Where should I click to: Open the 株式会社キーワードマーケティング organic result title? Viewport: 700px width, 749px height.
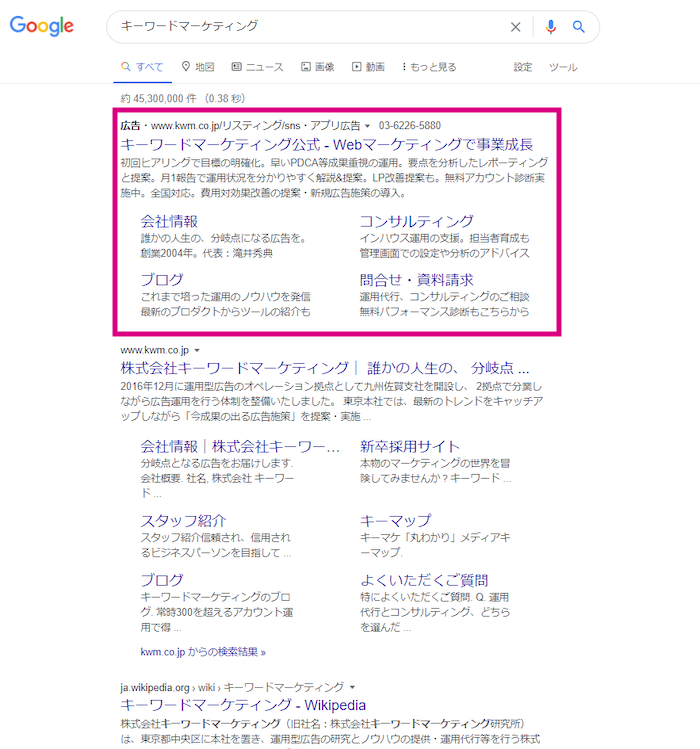(x=325, y=368)
